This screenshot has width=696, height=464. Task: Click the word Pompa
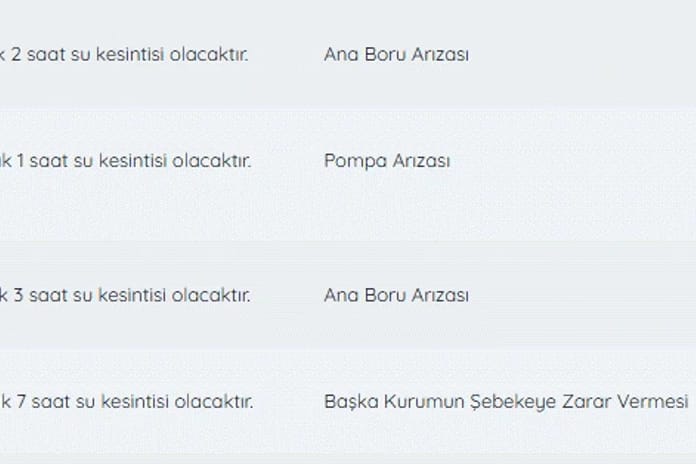point(354,160)
